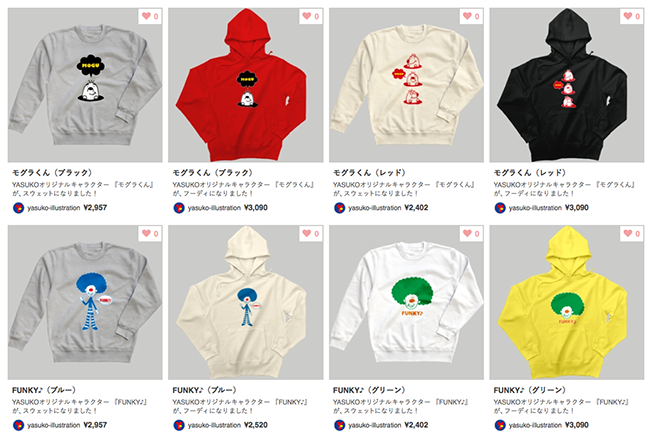Open yasuko-illustration shop link under the red hoodie
Image resolution: width=652 pixels, height=439 pixels.
(x=214, y=207)
